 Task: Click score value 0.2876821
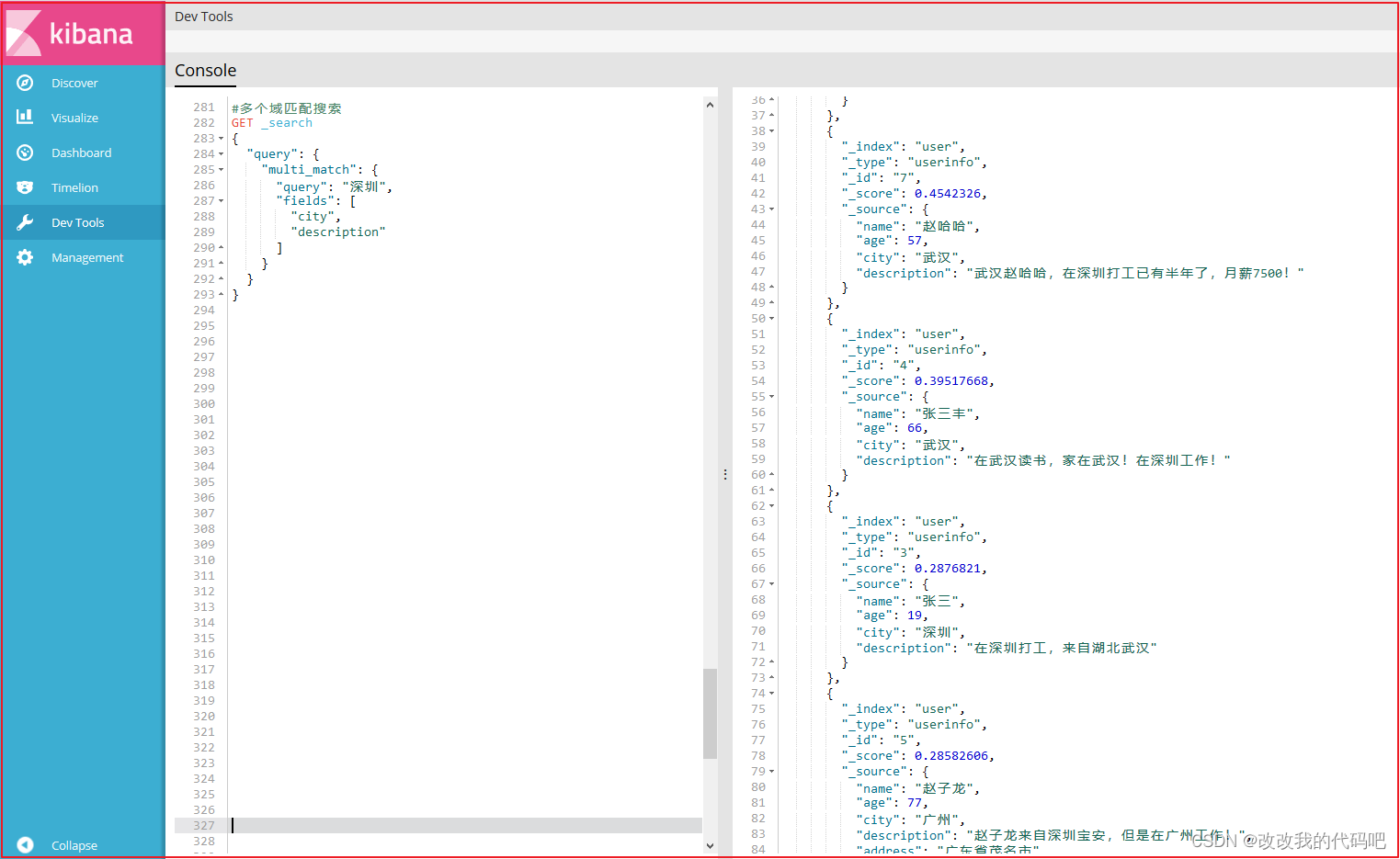click(947, 569)
